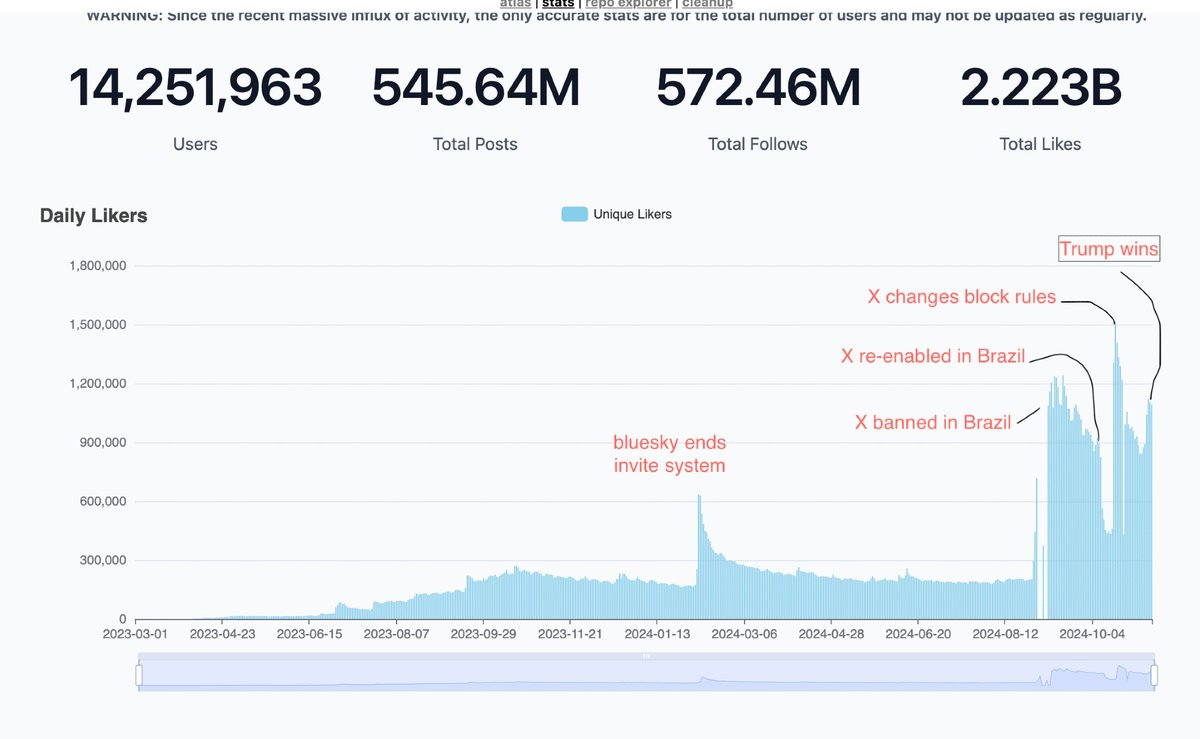Viewport: 1200px width, 739px height.
Task: Open the stats page link
Action: tap(560, 4)
